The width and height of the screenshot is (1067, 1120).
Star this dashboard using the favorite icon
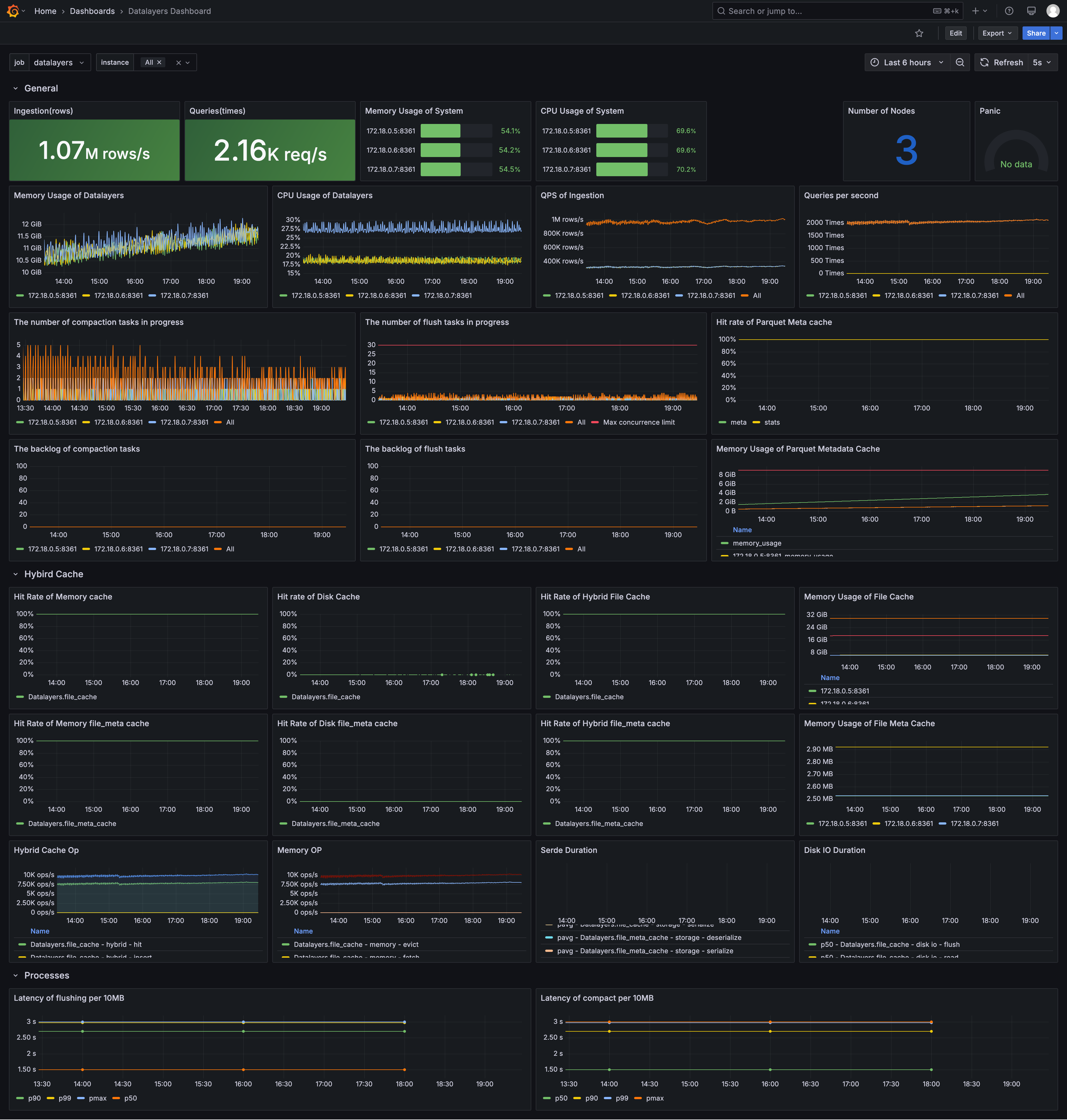(919, 33)
